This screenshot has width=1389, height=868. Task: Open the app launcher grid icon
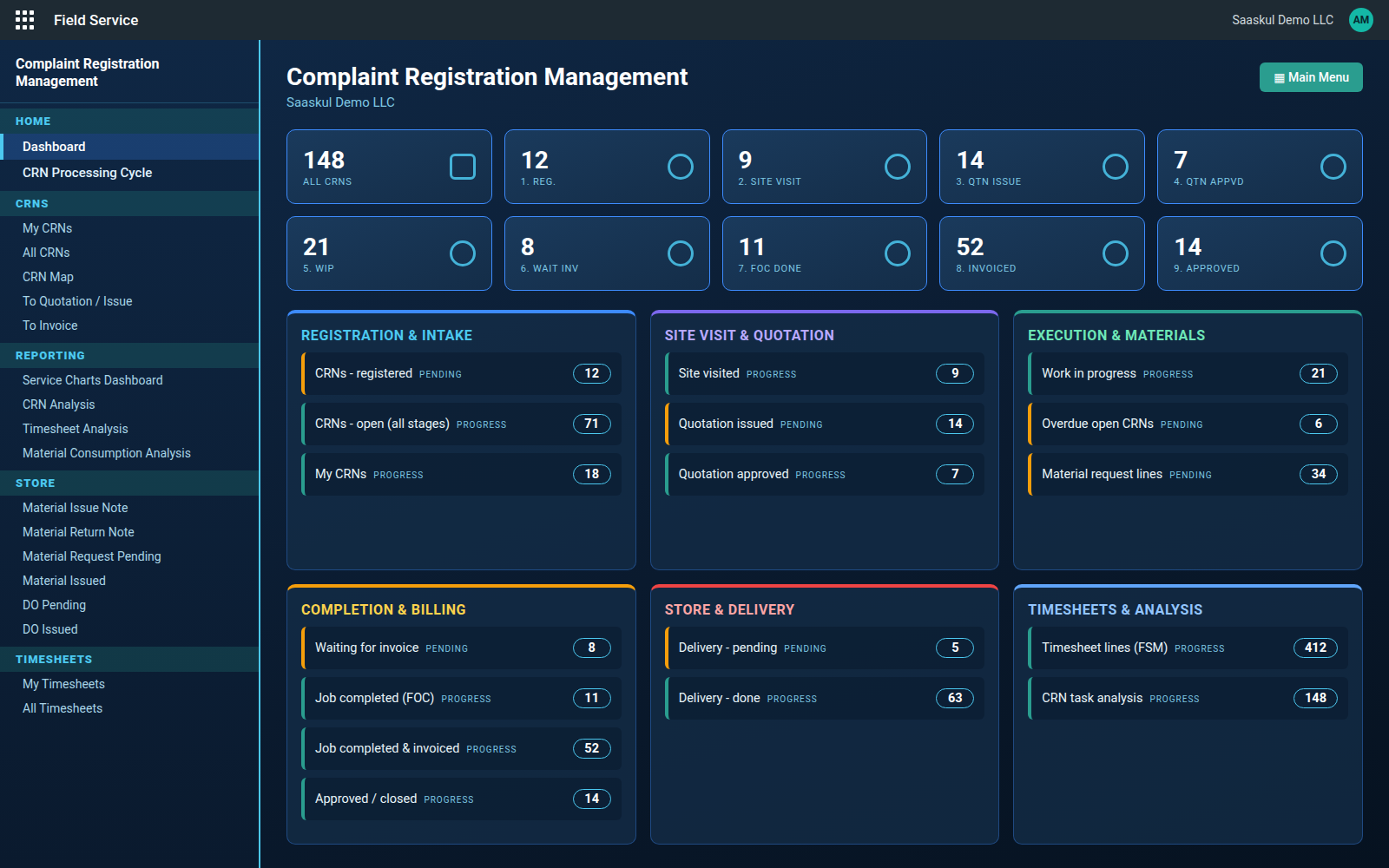point(25,20)
